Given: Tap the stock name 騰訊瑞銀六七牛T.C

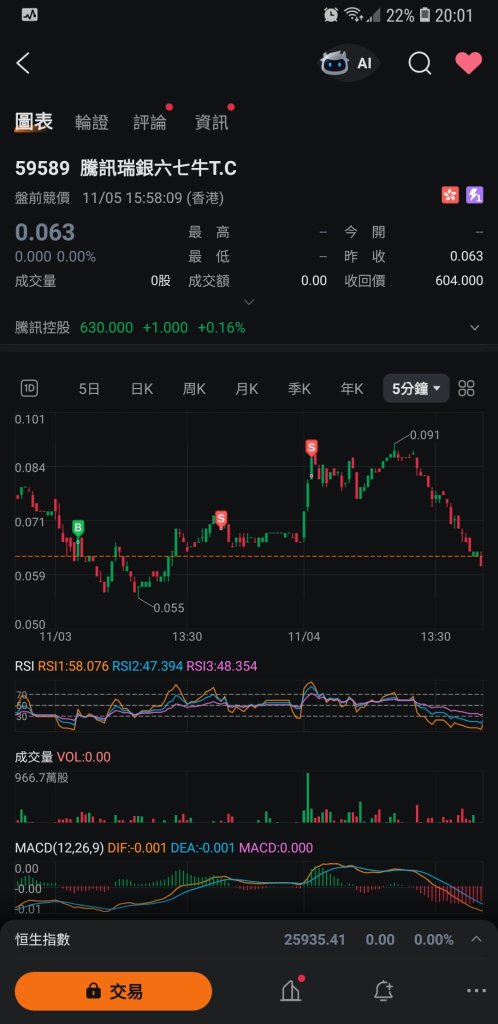Looking at the screenshot, I should point(158,168).
